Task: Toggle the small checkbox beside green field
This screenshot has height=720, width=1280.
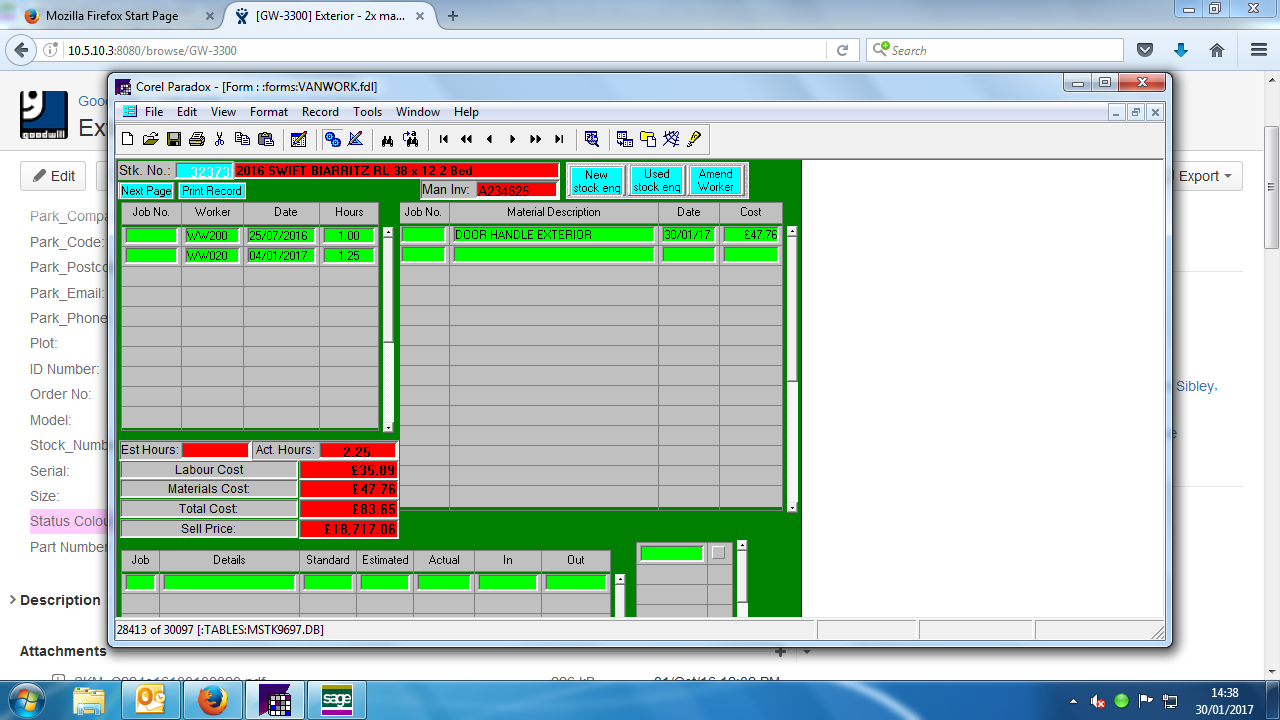Action: pos(718,553)
